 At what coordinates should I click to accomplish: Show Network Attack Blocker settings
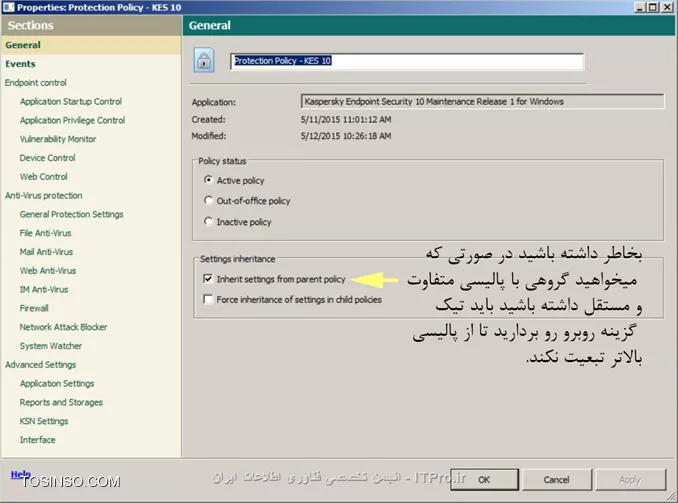coord(64,327)
